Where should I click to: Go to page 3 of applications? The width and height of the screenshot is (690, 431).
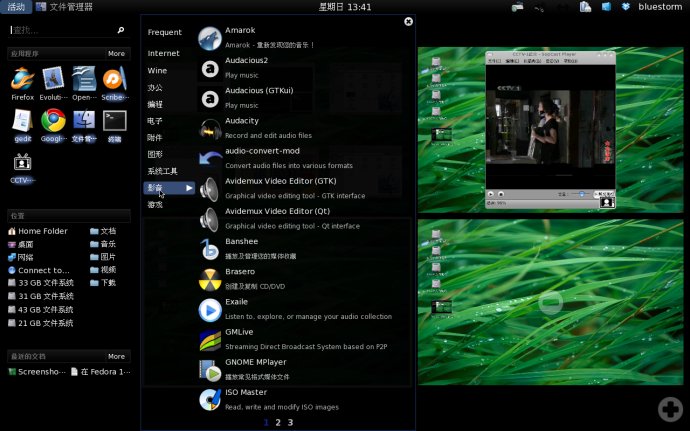point(290,422)
